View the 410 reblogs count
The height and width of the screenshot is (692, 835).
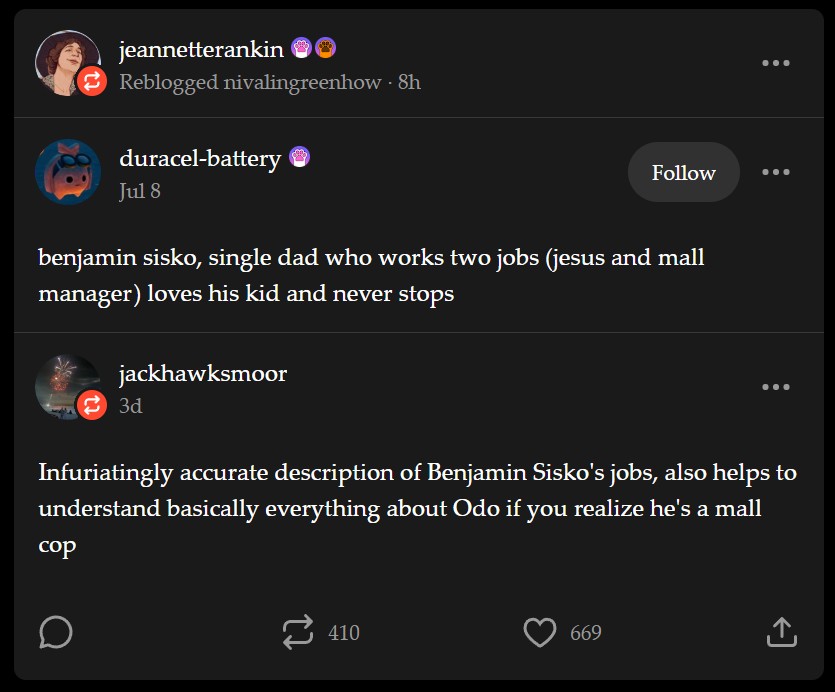point(343,633)
